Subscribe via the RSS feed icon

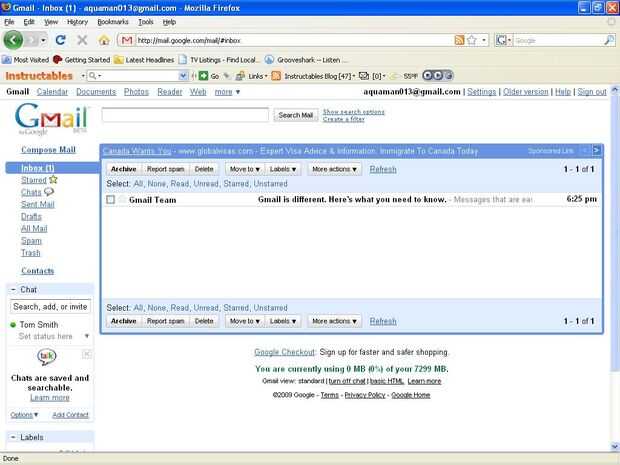(x=459, y=40)
